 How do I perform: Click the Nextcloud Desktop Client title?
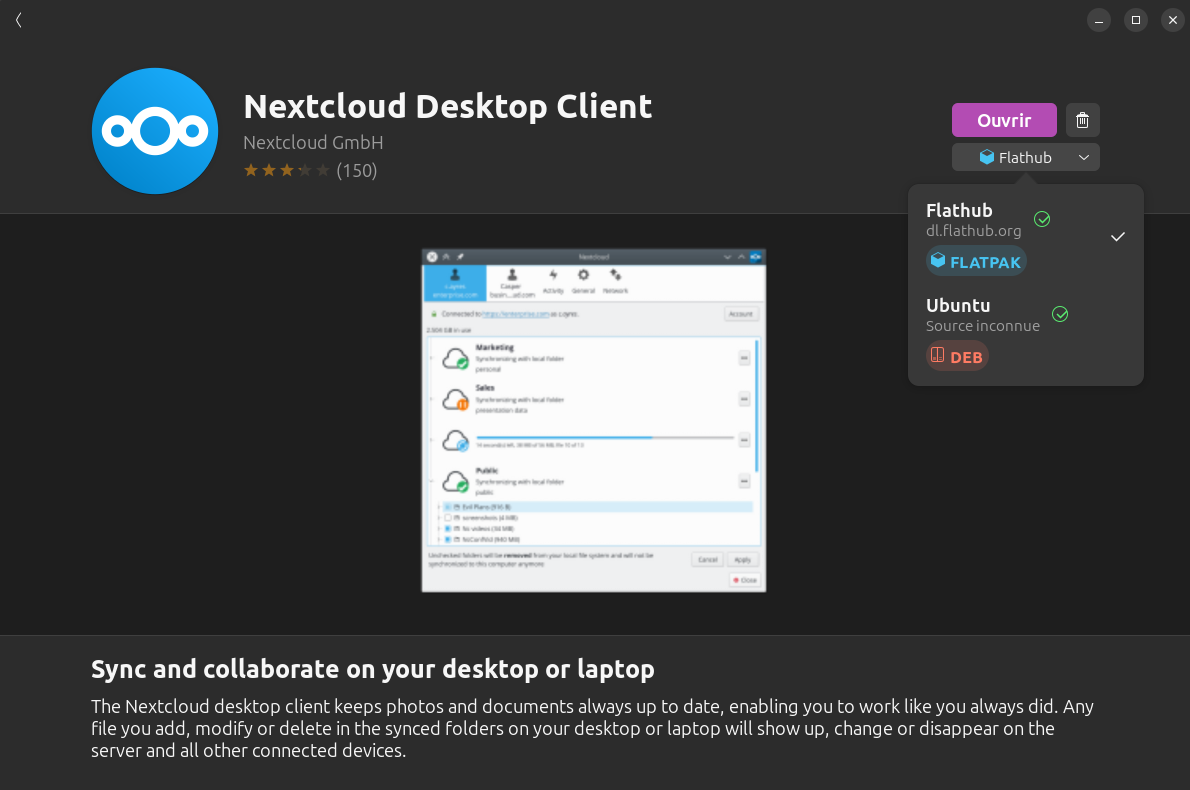[x=448, y=106]
